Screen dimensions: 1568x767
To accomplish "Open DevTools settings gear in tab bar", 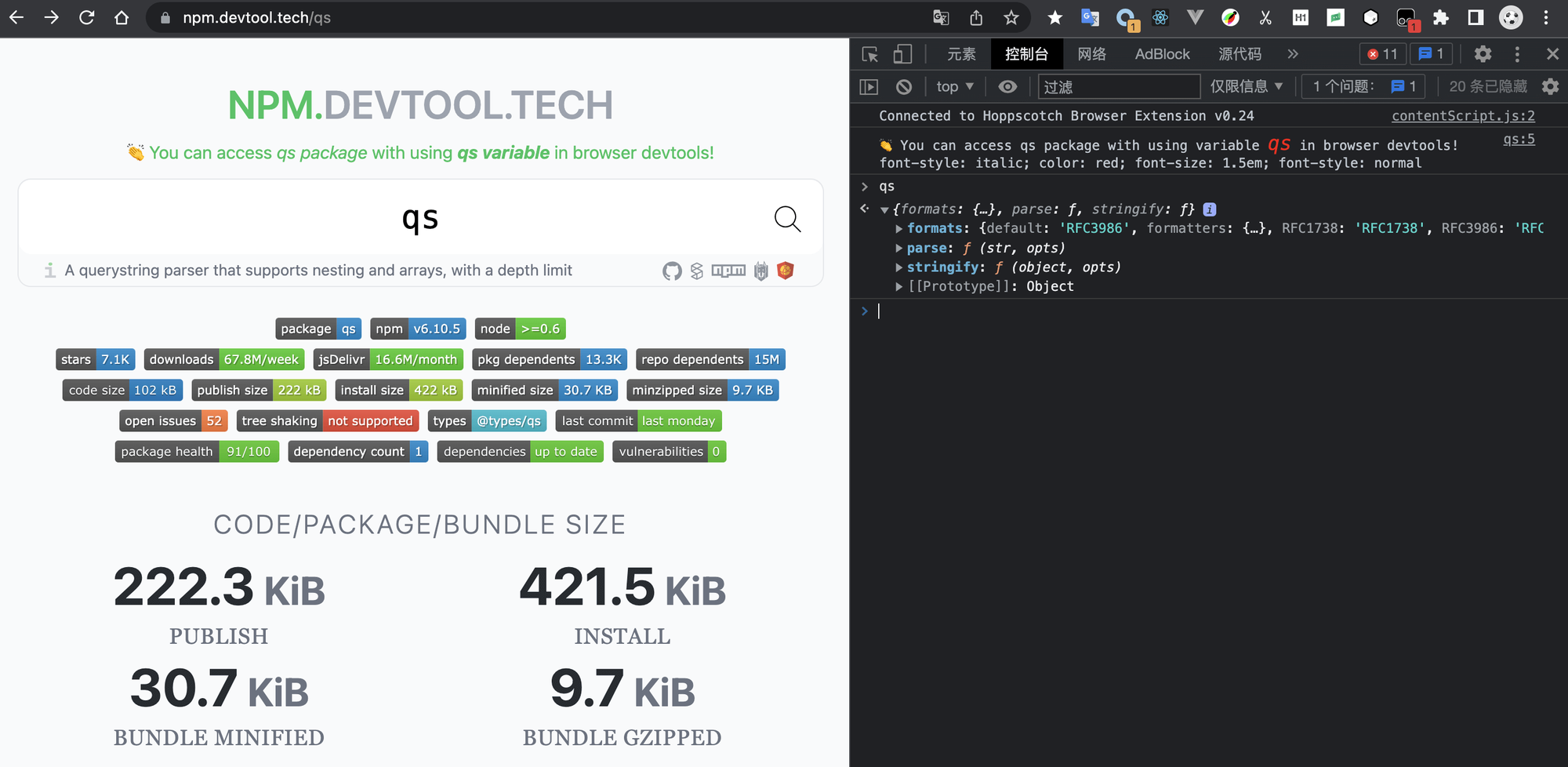I will click(1483, 54).
